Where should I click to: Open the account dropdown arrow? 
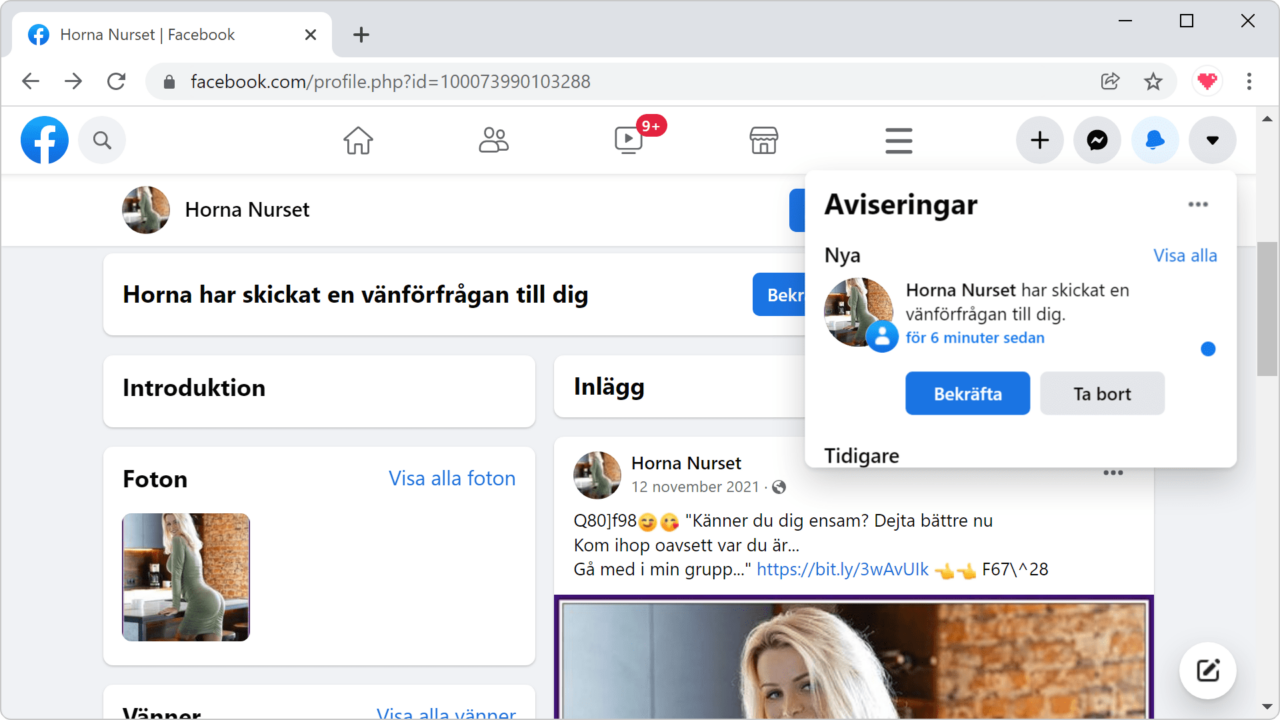click(x=1212, y=141)
